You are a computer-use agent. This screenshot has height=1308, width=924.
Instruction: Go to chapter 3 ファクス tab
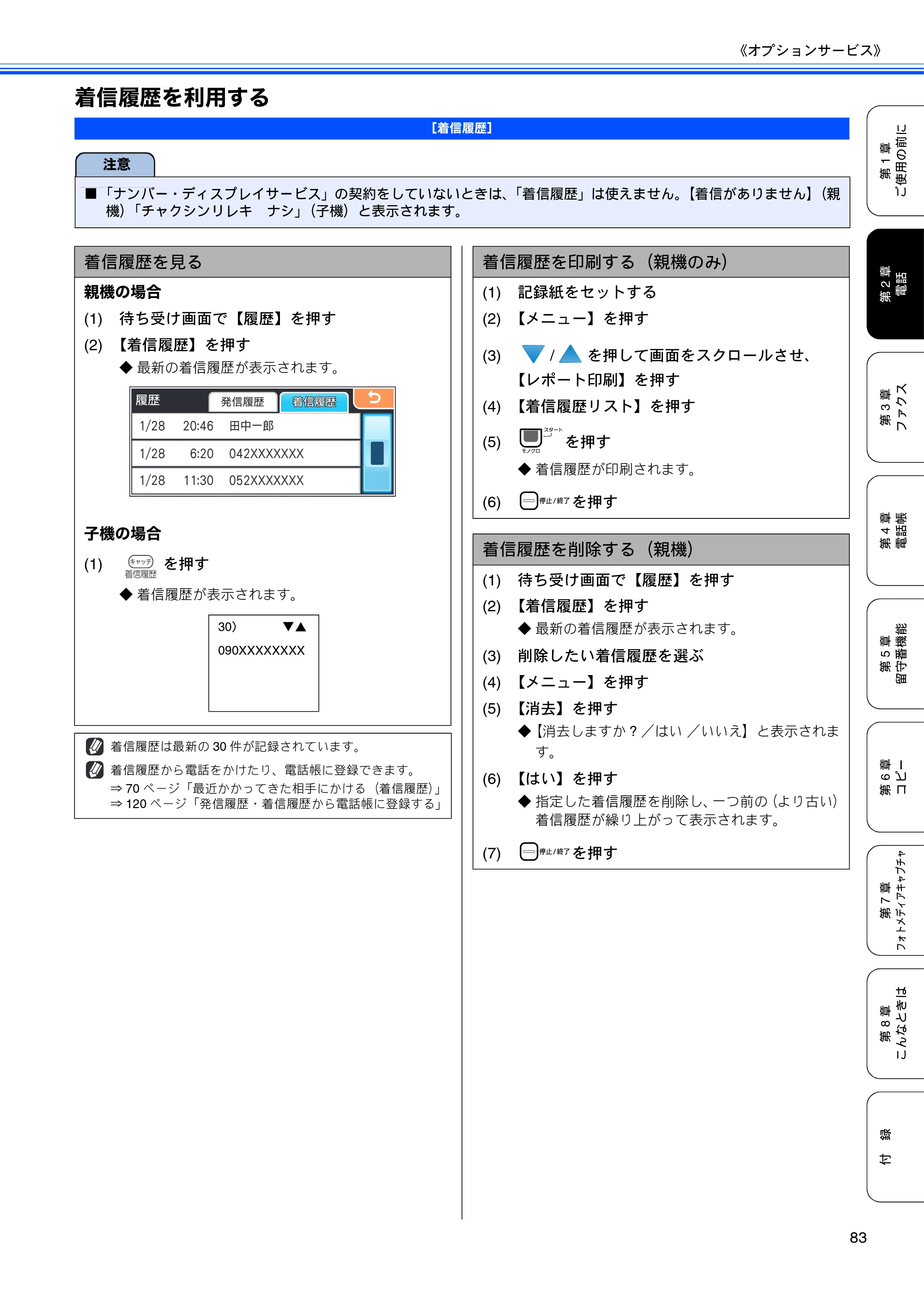[x=895, y=408]
